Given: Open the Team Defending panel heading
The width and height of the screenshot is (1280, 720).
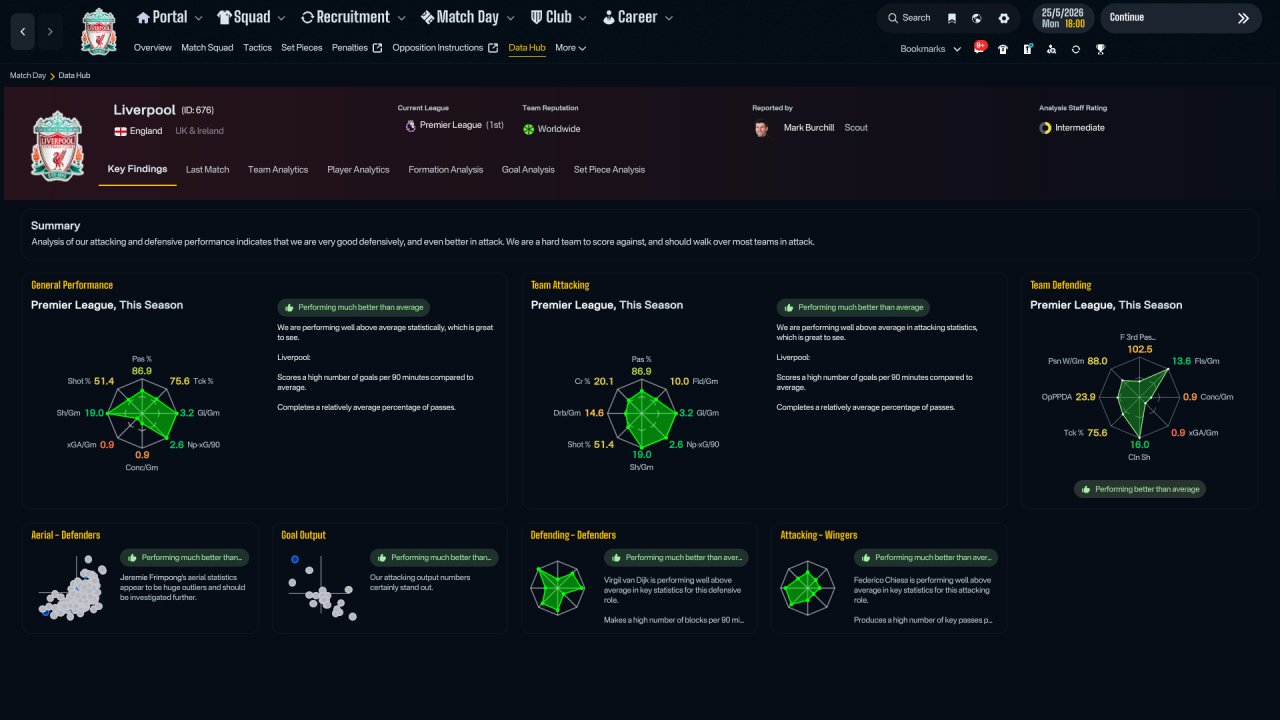Looking at the screenshot, I should click(x=1061, y=285).
